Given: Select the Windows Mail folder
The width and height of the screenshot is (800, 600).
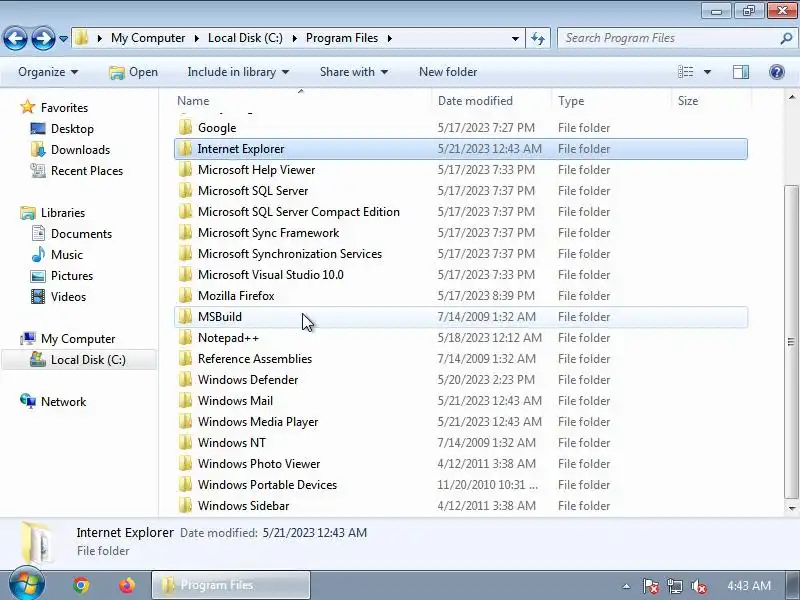Looking at the screenshot, I should pos(461,401).
